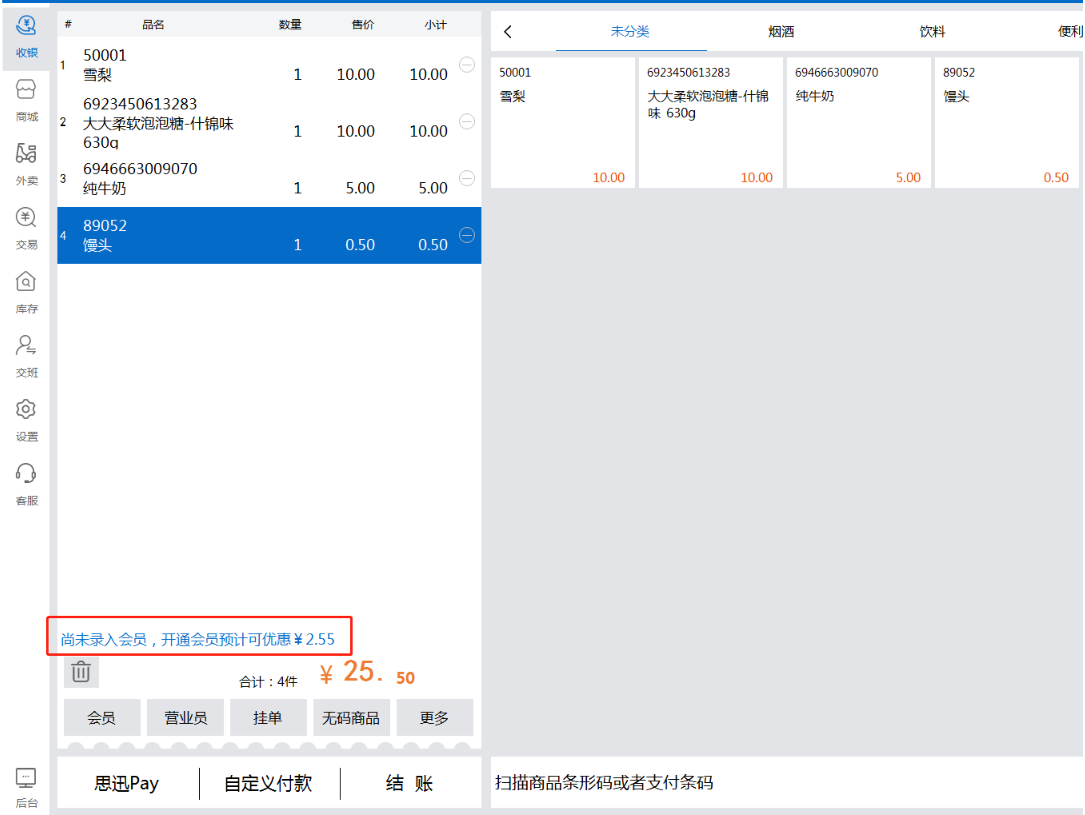Open the 商城 mall sidebar icon

point(26,101)
